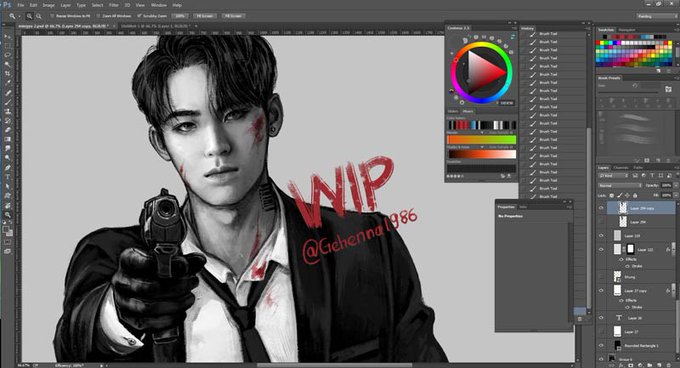Enable Resize Windows to Fit checkbox
The height and width of the screenshot is (368, 680).
click(52, 16)
